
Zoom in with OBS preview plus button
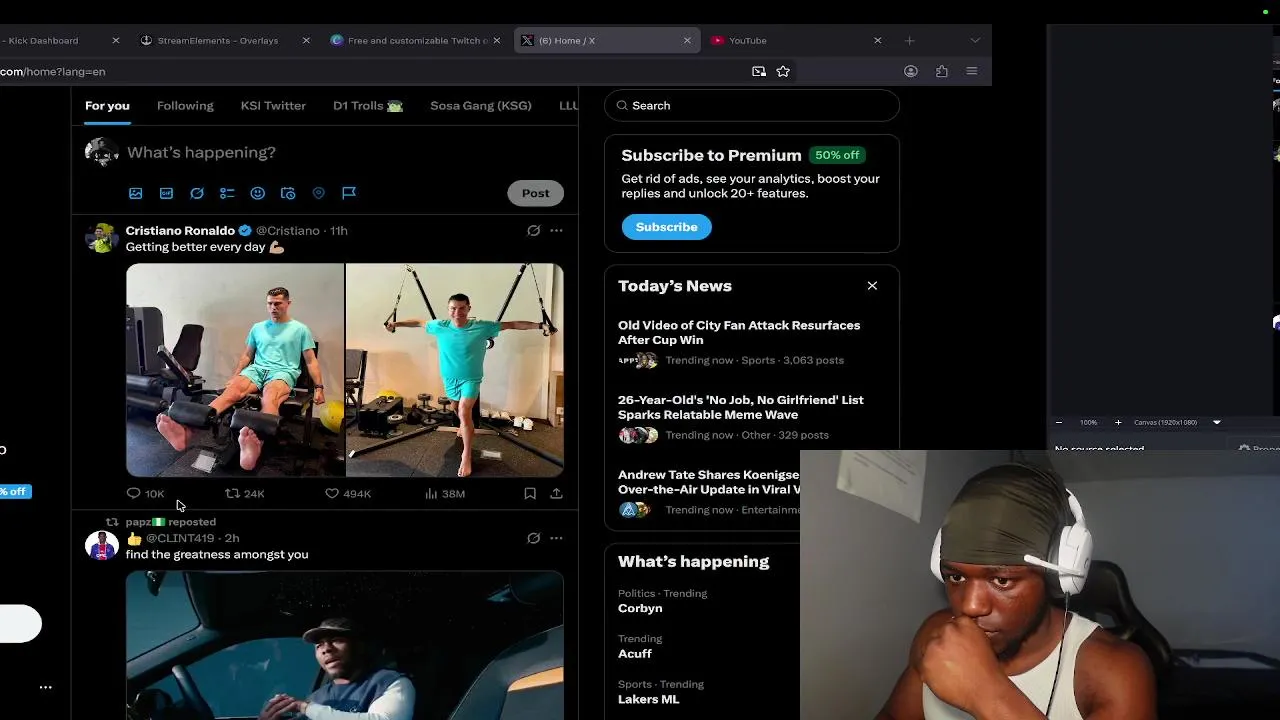point(1118,423)
